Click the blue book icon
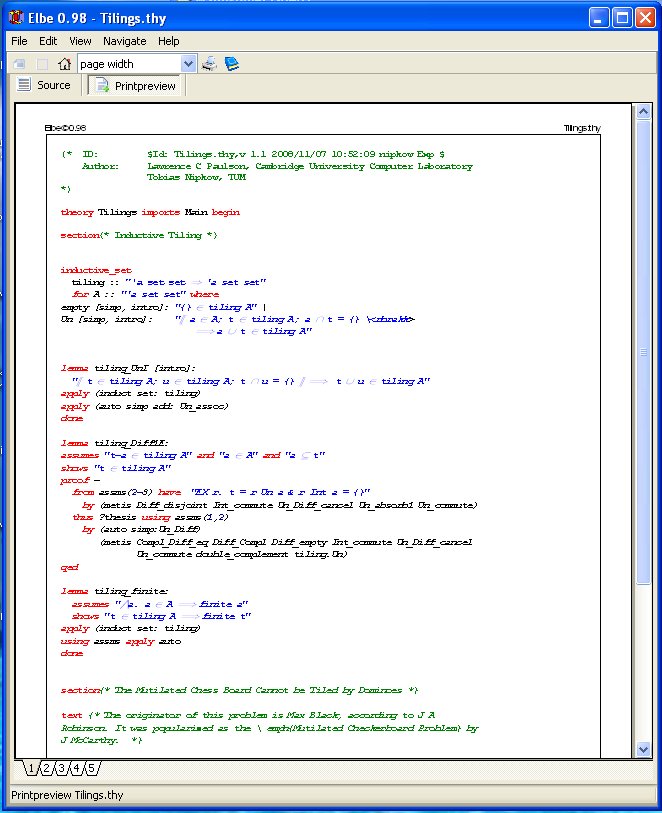The image size is (662, 813). point(232,64)
